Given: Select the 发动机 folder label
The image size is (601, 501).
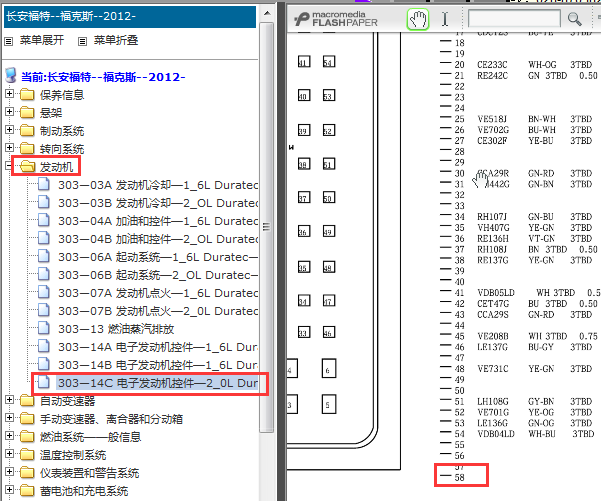Looking at the screenshot, I should click(56, 167).
